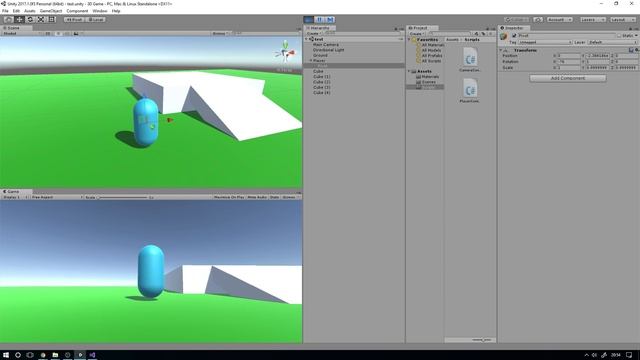Toggle 2D mode in Scene view
The width and height of the screenshot is (640, 360).
[x=48, y=33]
